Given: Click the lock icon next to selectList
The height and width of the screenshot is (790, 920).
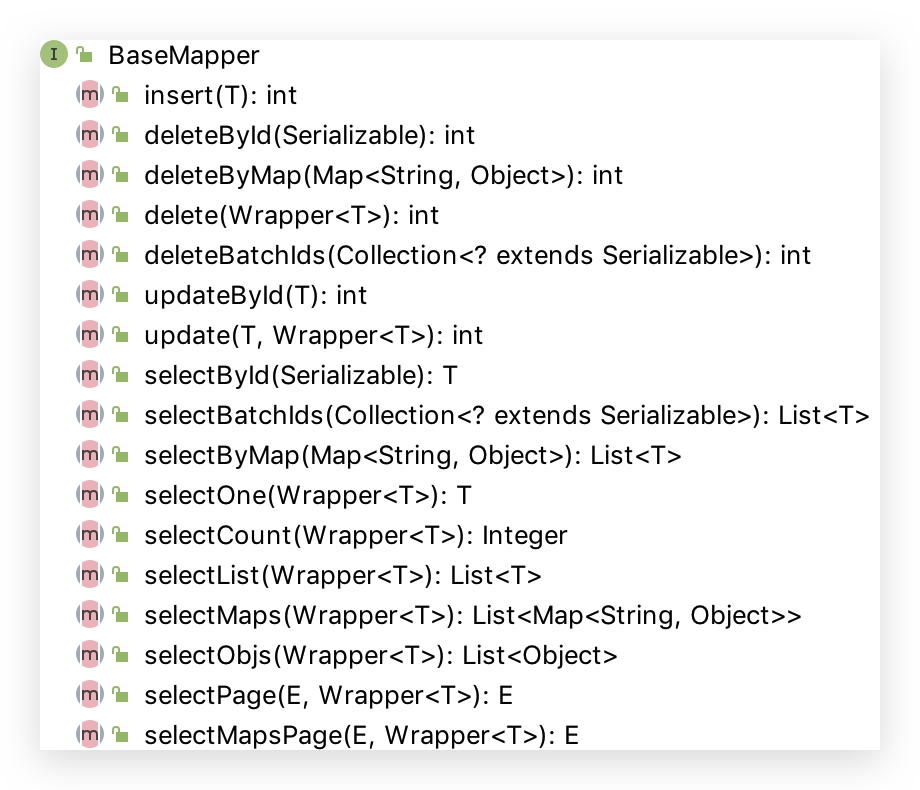Looking at the screenshot, I should pos(121,576).
